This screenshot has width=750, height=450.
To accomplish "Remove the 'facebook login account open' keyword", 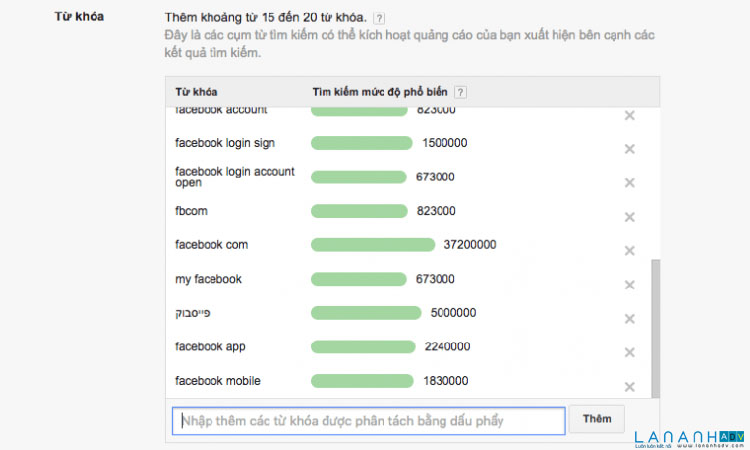I will (630, 183).
